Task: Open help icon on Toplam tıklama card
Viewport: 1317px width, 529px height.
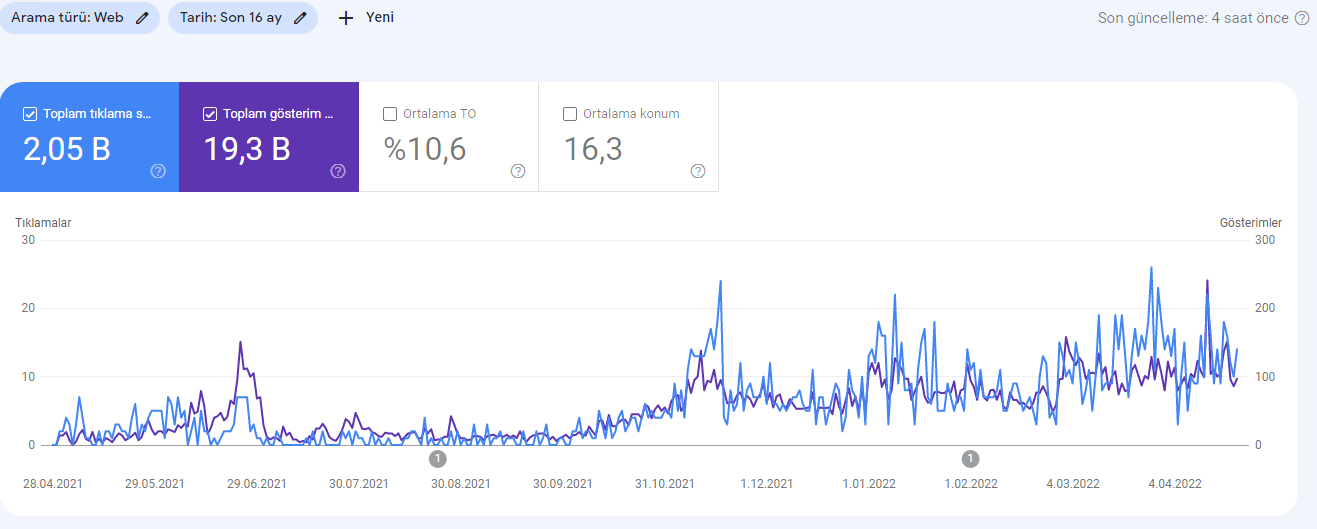Action: pyautogui.click(x=158, y=171)
